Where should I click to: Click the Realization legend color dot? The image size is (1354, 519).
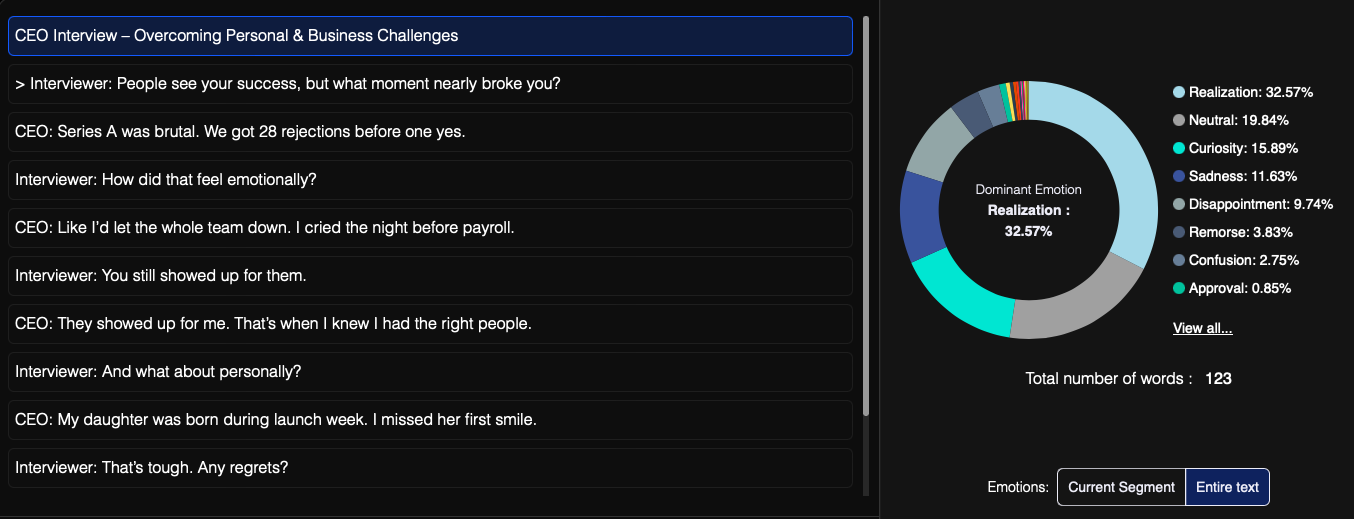(x=1179, y=92)
